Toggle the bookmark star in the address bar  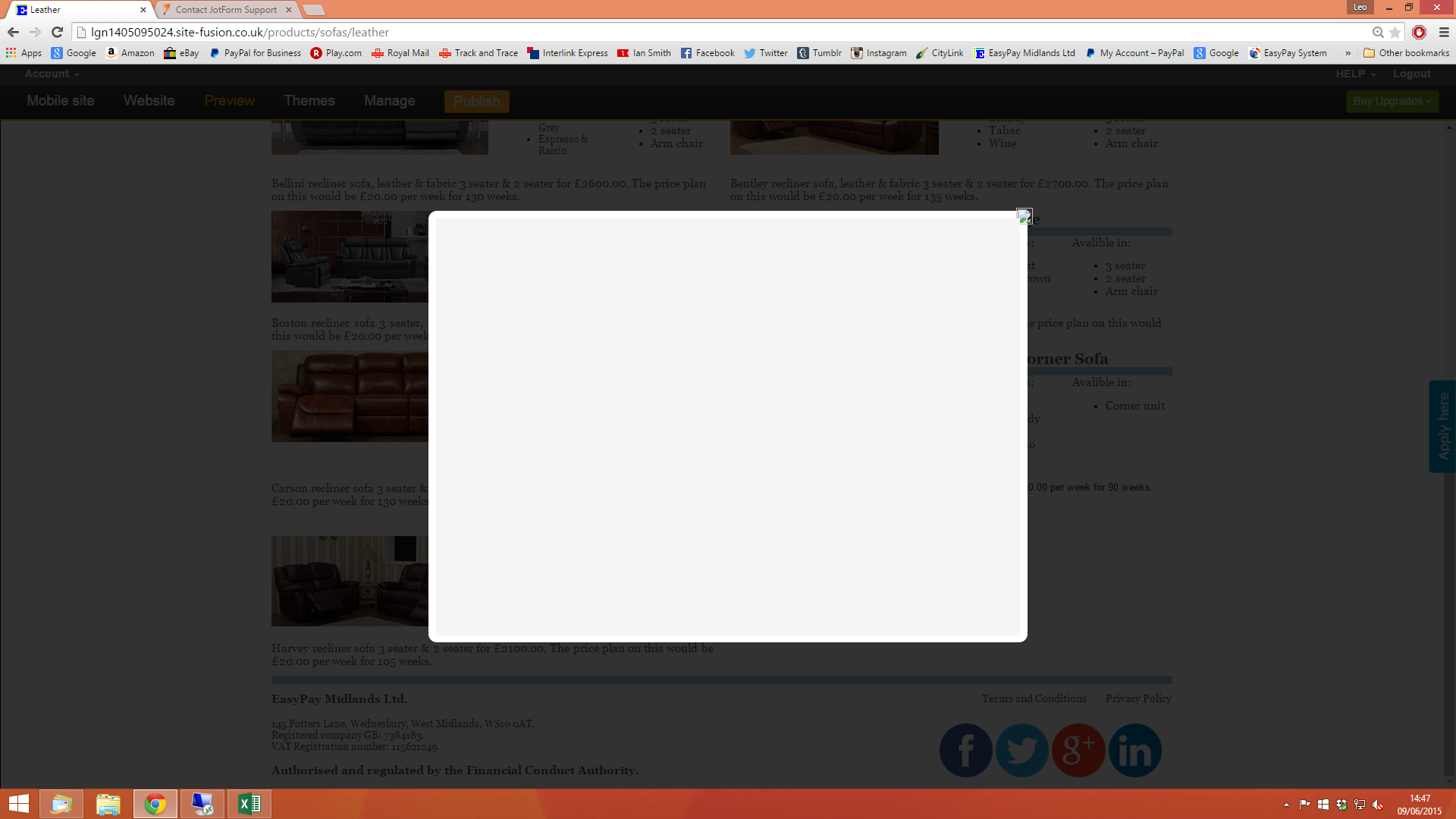tap(1395, 33)
